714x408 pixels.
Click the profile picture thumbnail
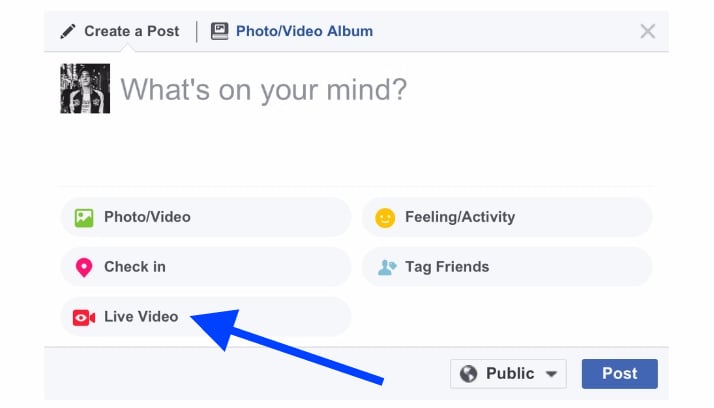tap(85, 89)
